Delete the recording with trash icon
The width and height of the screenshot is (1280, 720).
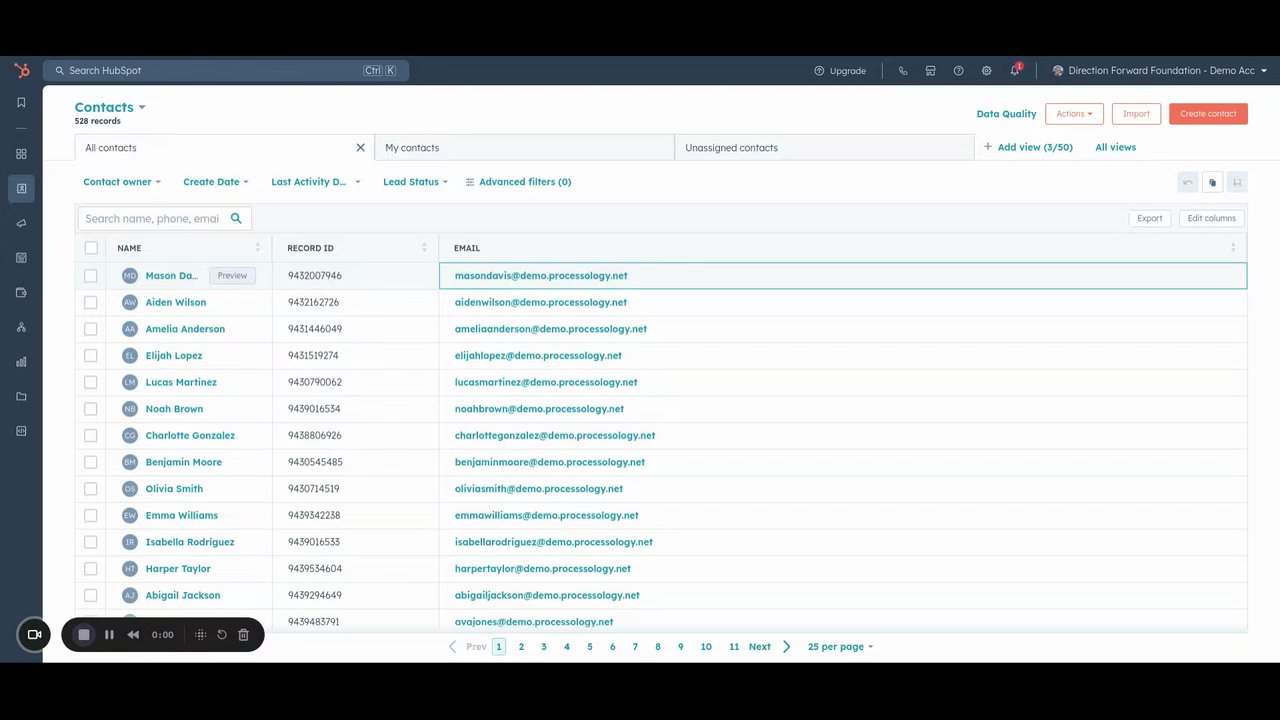tap(243, 634)
